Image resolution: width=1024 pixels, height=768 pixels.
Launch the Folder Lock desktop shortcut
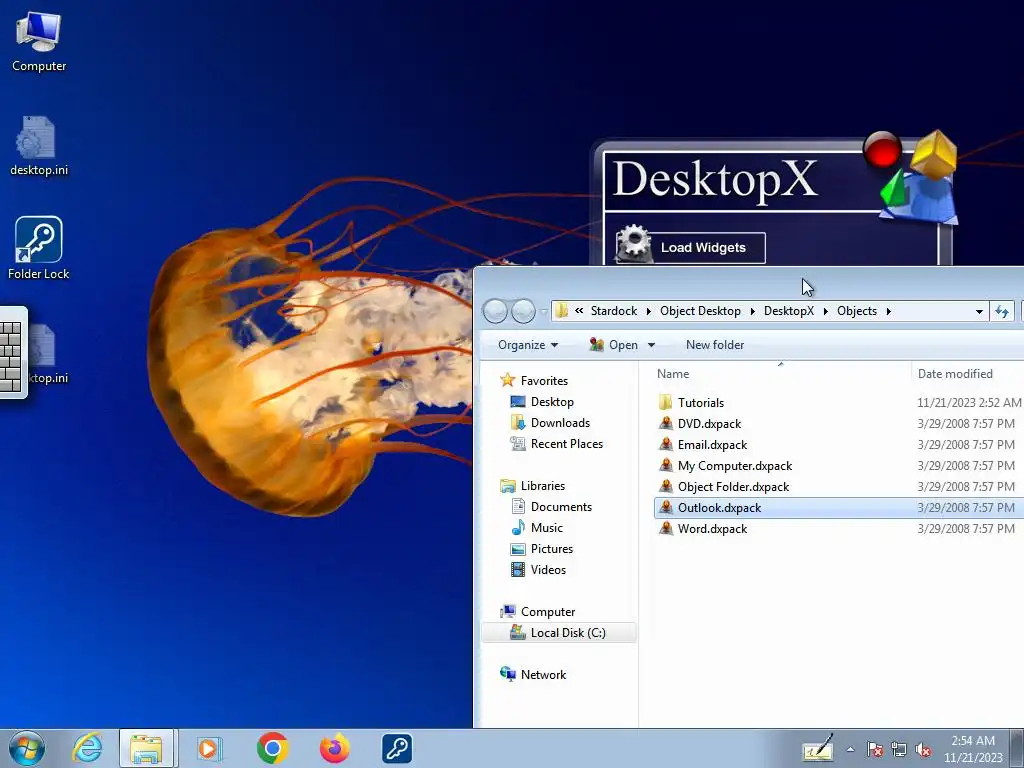39,248
